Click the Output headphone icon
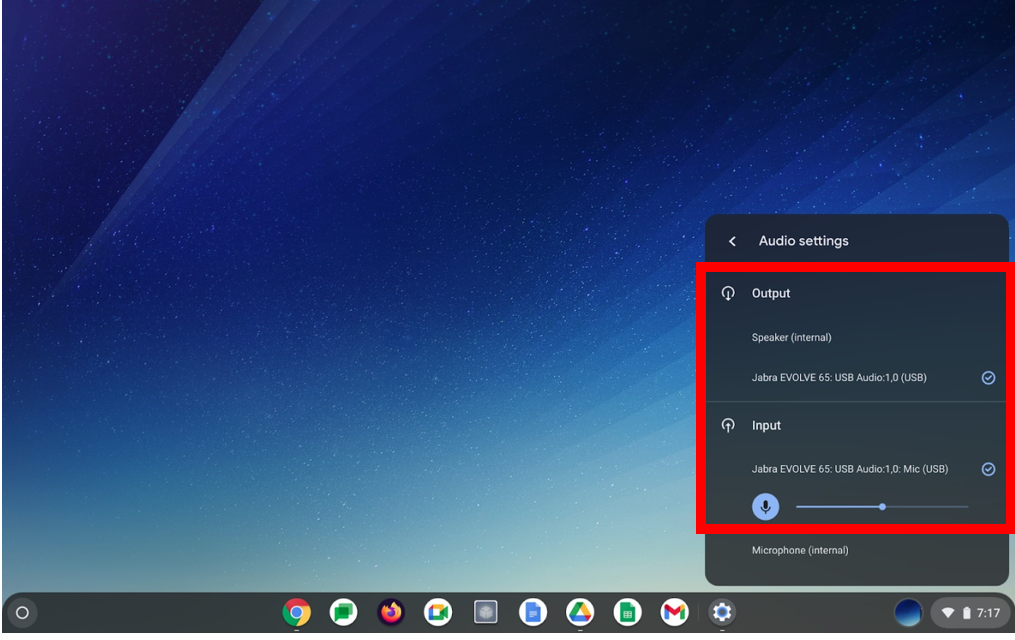1015x640 pixels. coord(728,293)
